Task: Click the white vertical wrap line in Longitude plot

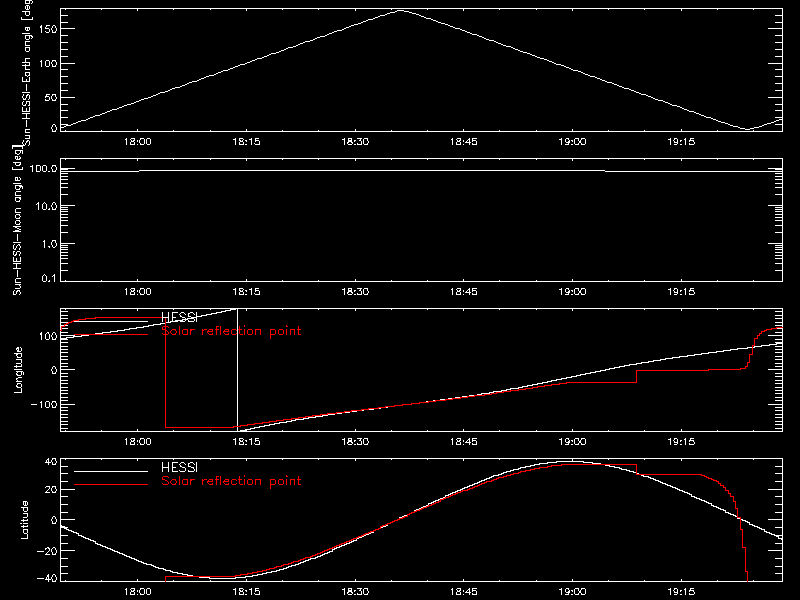Action: 238,368
